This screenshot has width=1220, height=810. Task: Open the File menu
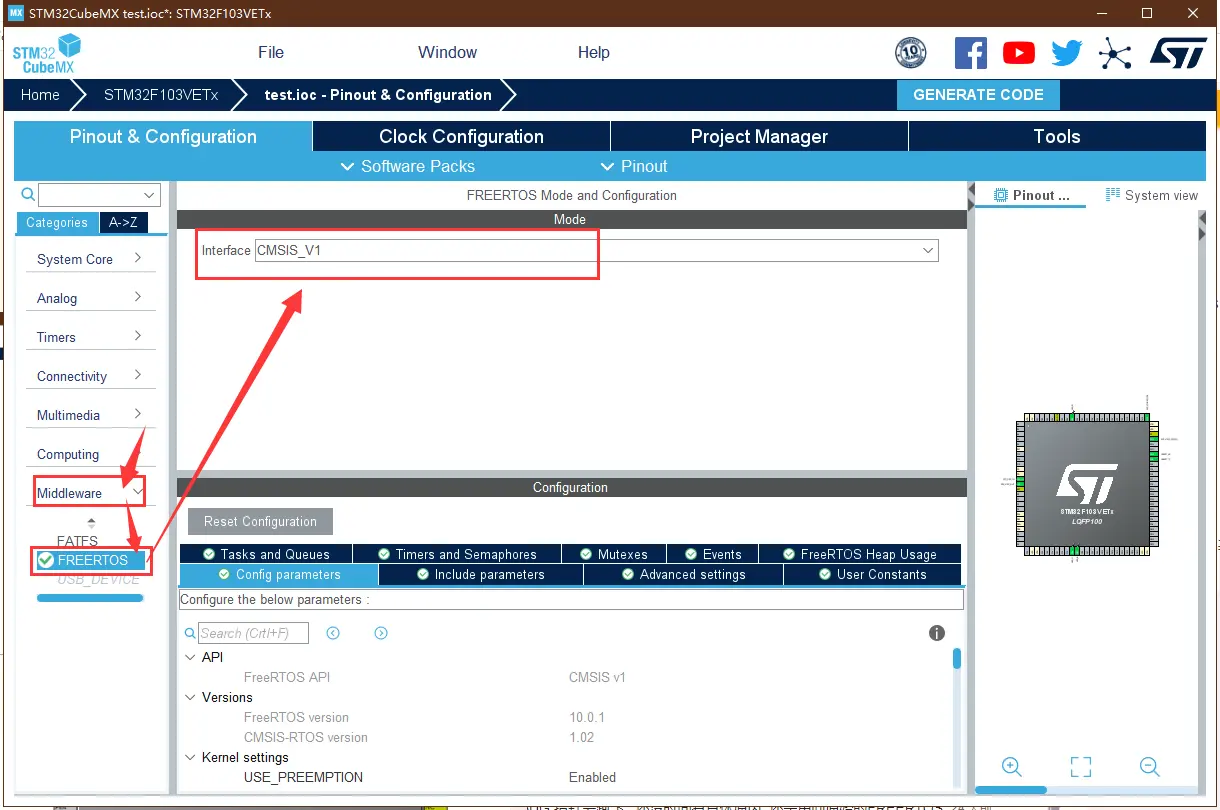click(x=271, y=52)
